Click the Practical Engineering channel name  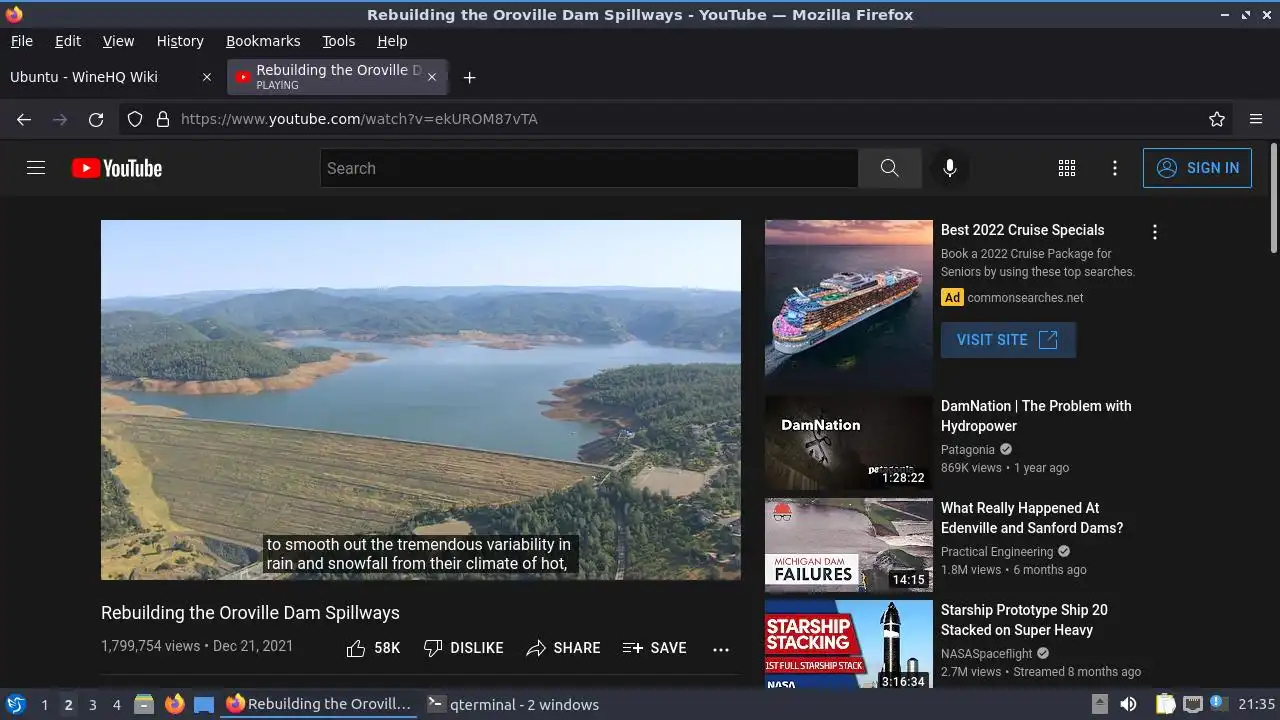click(x=997, y=552)
